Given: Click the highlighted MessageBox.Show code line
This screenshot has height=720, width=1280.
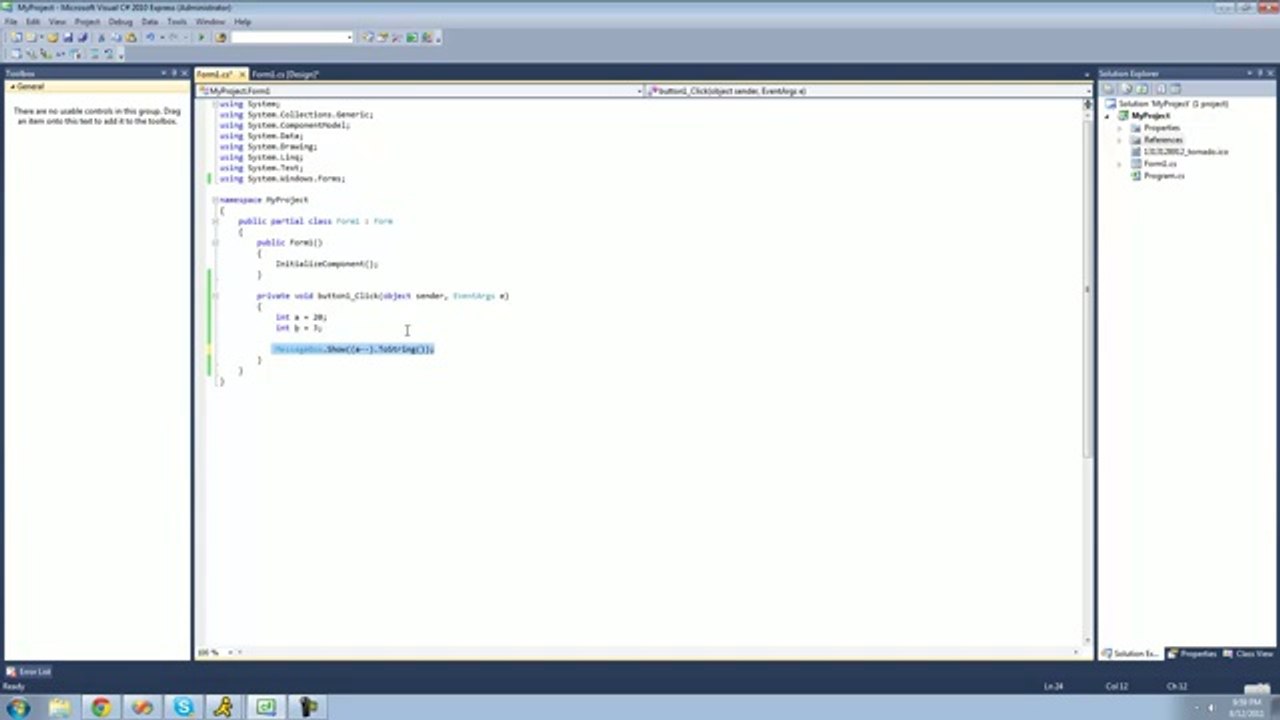Looking at the screenshot, I should 353,349.
